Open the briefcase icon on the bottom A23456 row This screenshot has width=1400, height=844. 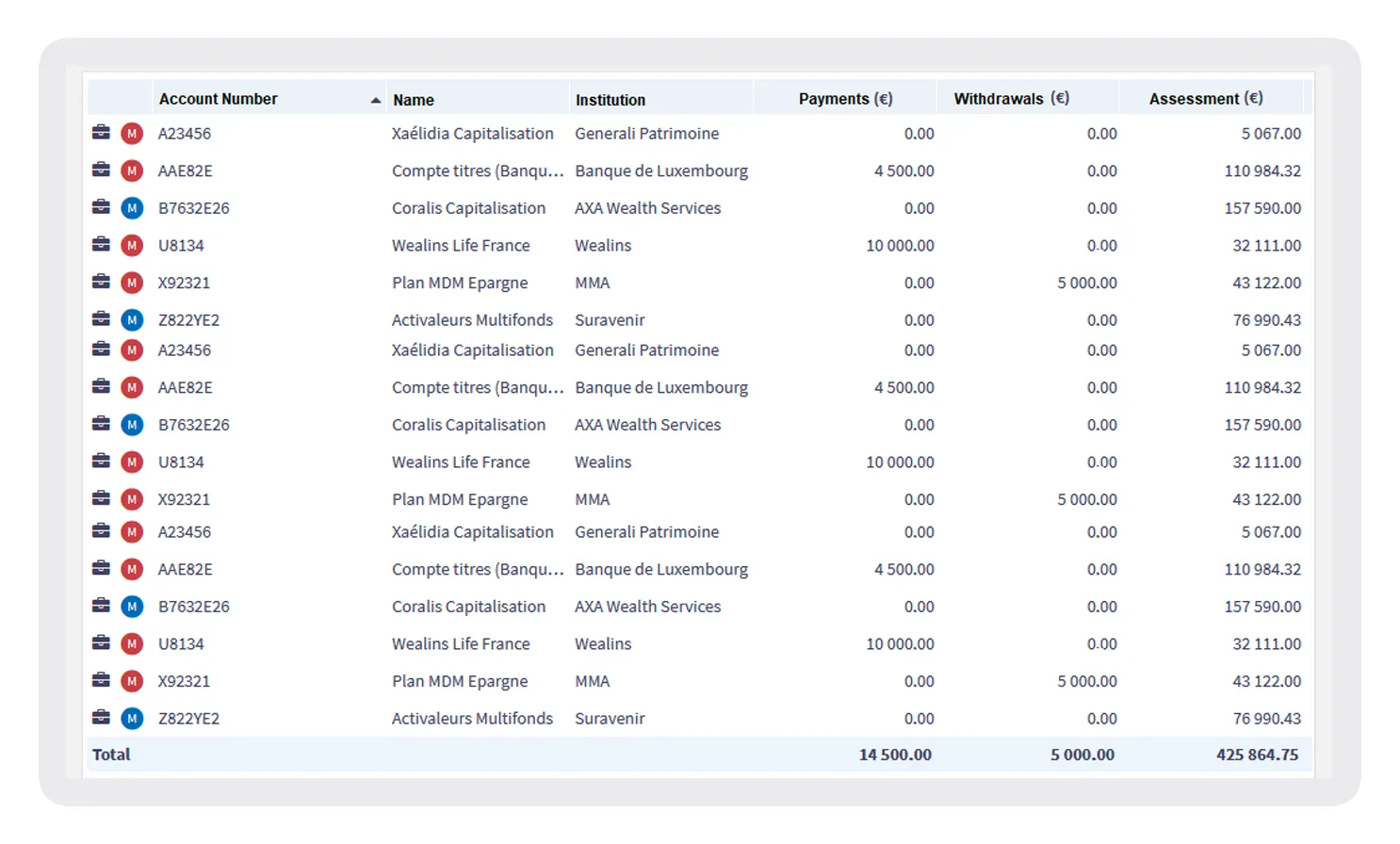(101, 530)
